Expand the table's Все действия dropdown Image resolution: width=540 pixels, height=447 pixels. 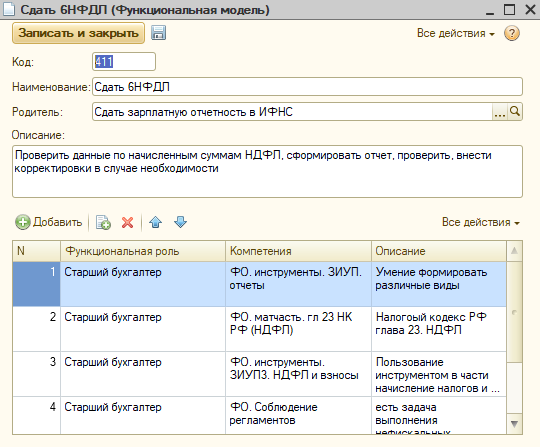(481, 222)
